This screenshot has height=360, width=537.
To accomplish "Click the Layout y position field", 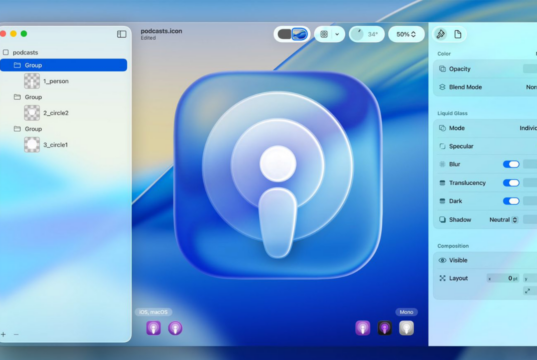I will (x=530, y=278).
